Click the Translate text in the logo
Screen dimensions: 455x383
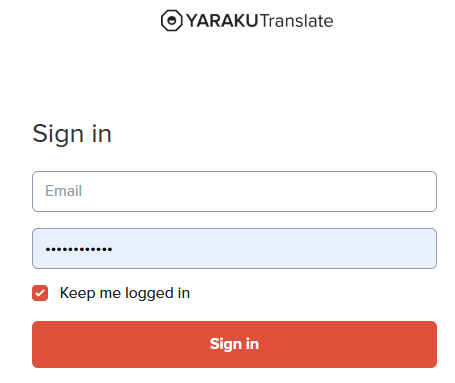tap(296, 21)
